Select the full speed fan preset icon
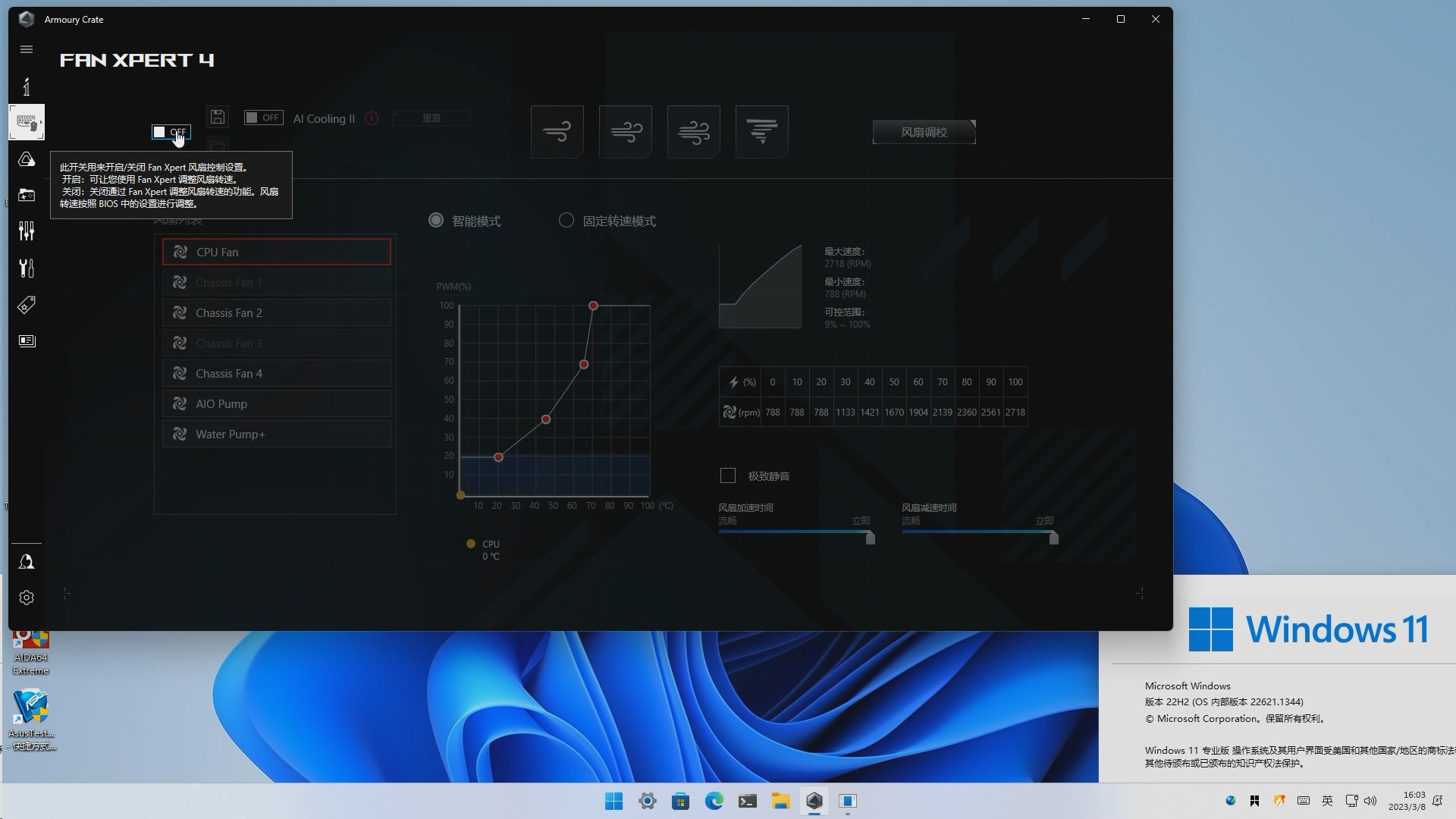1456x819 pixels. pos(761,132)
